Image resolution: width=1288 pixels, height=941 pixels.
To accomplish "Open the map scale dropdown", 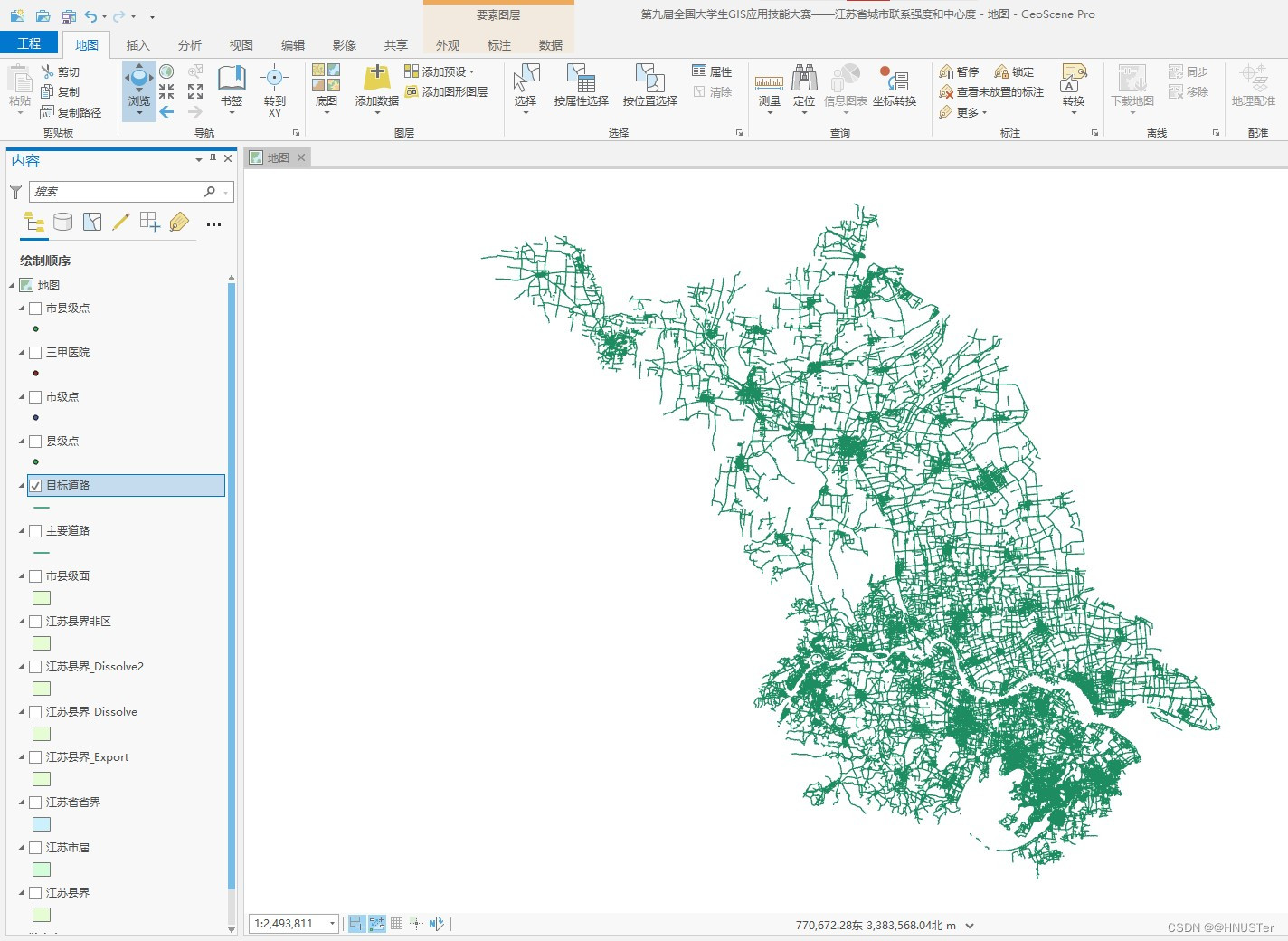I will pyautogui.click(x=332, y=924).
